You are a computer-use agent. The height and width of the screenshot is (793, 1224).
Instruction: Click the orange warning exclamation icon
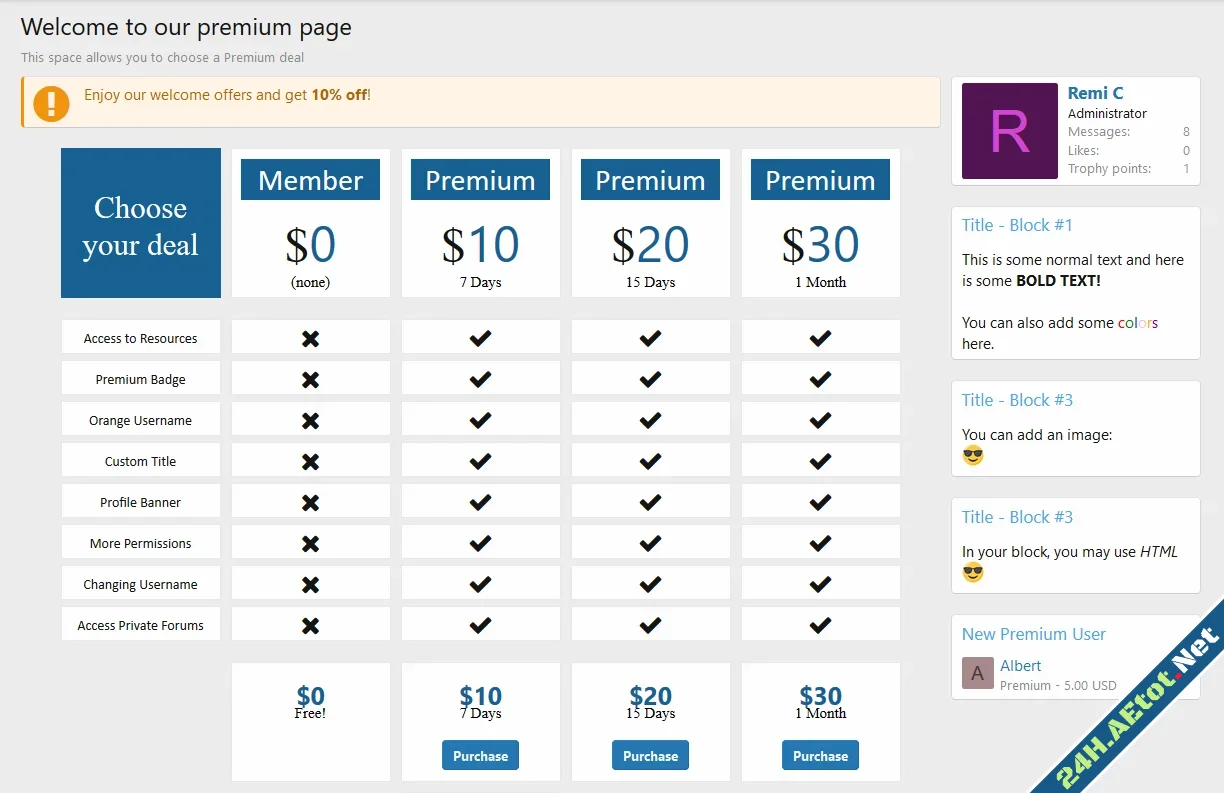[50, 101]
